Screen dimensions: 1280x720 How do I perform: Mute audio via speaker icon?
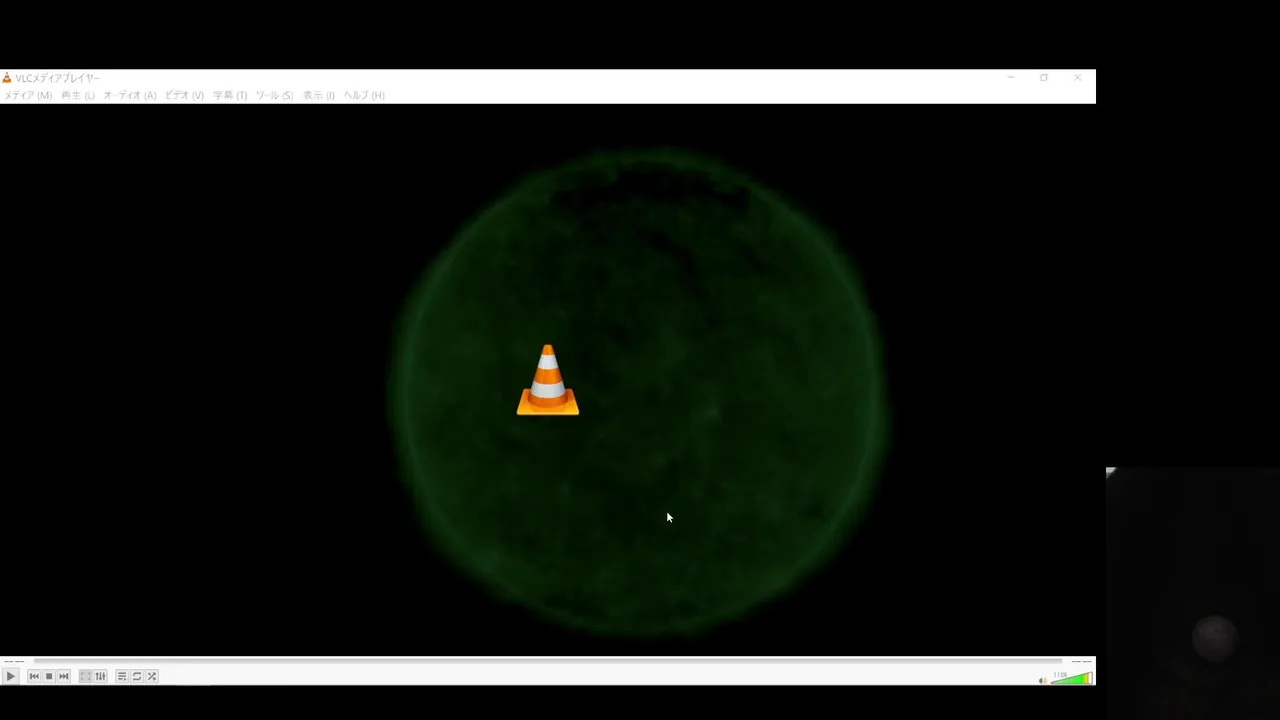[x=1042, y=680]
